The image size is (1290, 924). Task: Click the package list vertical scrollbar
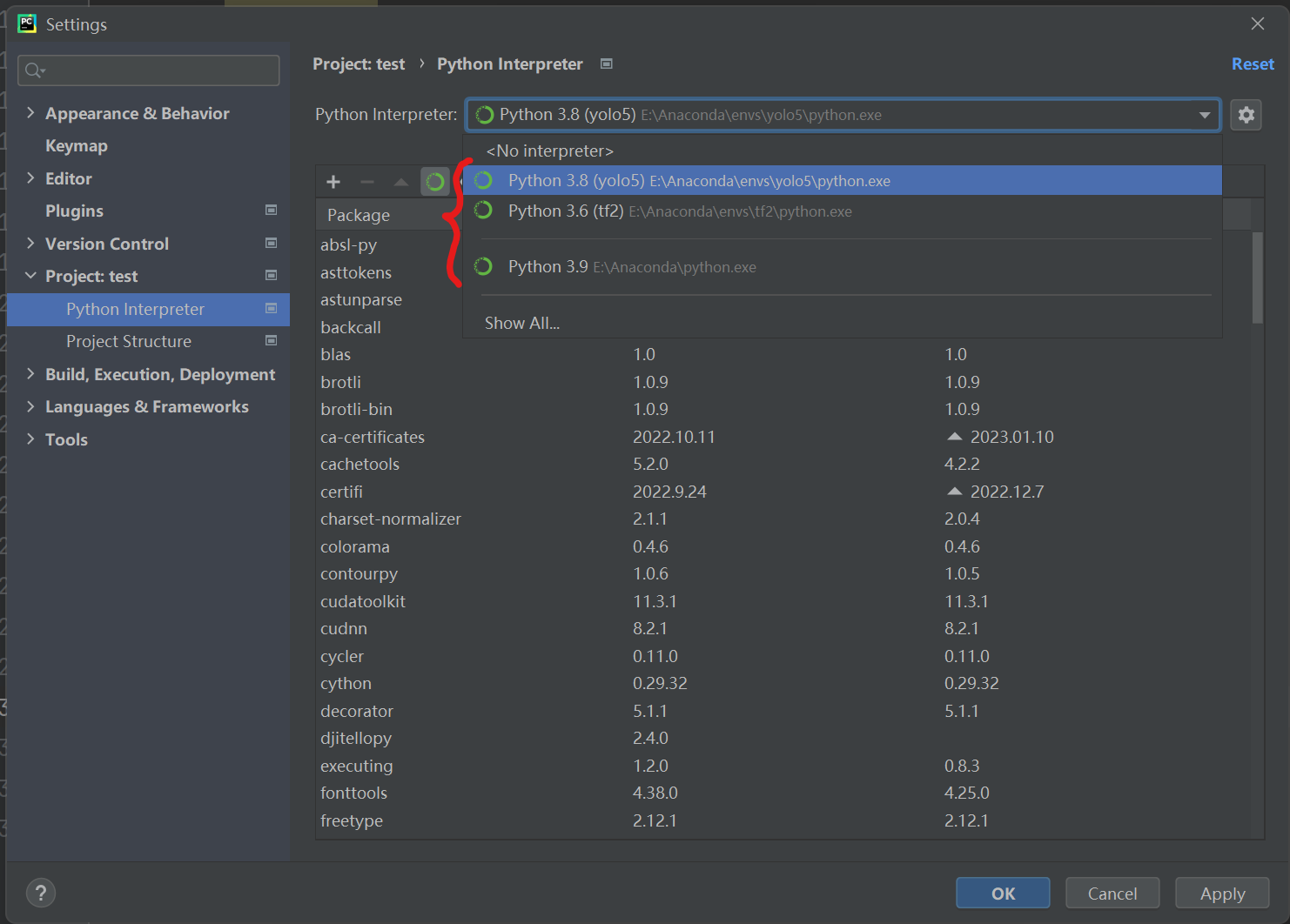(x=1257, y=277)
